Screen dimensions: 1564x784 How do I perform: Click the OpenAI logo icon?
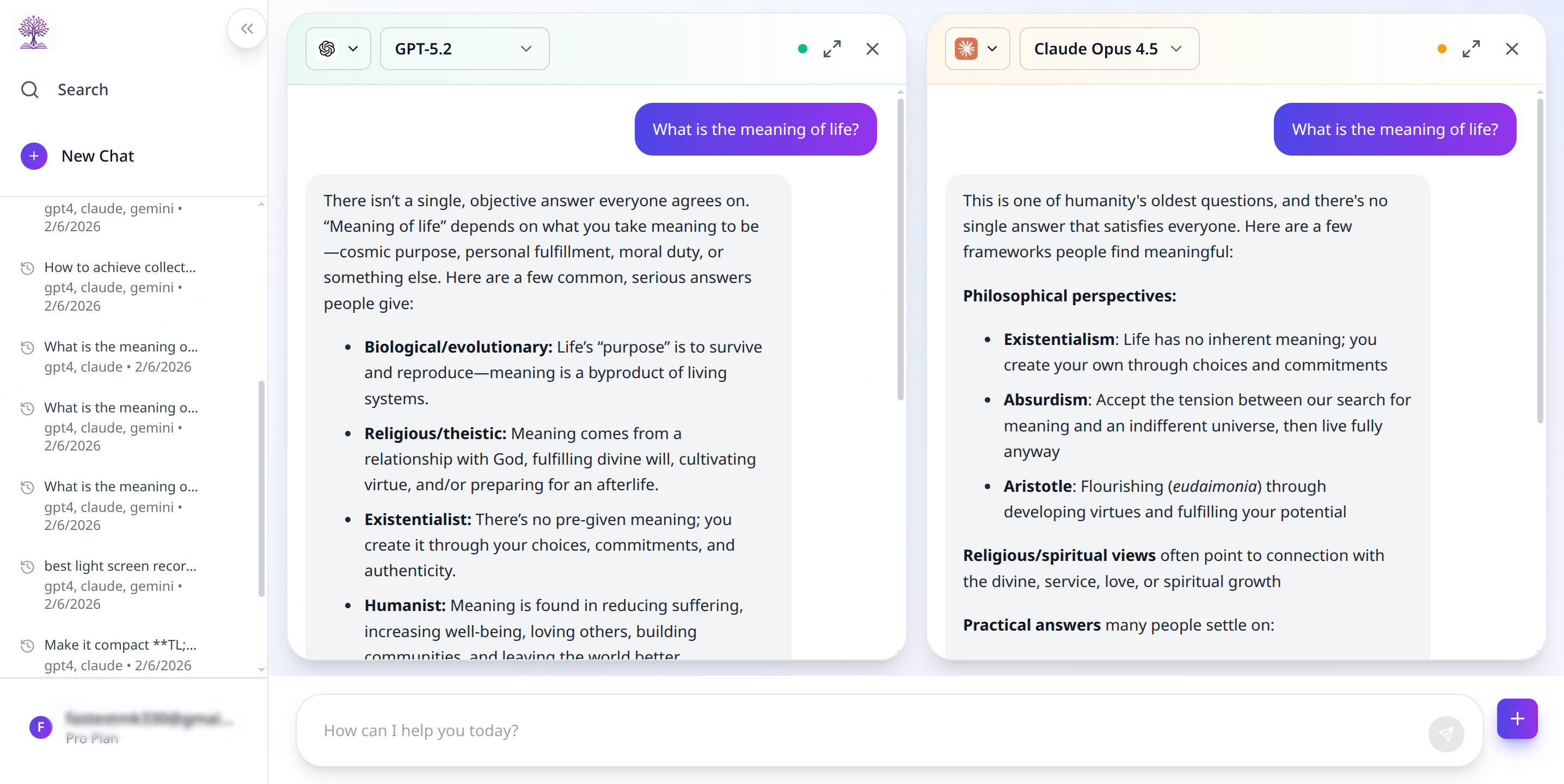pos(327,48)
